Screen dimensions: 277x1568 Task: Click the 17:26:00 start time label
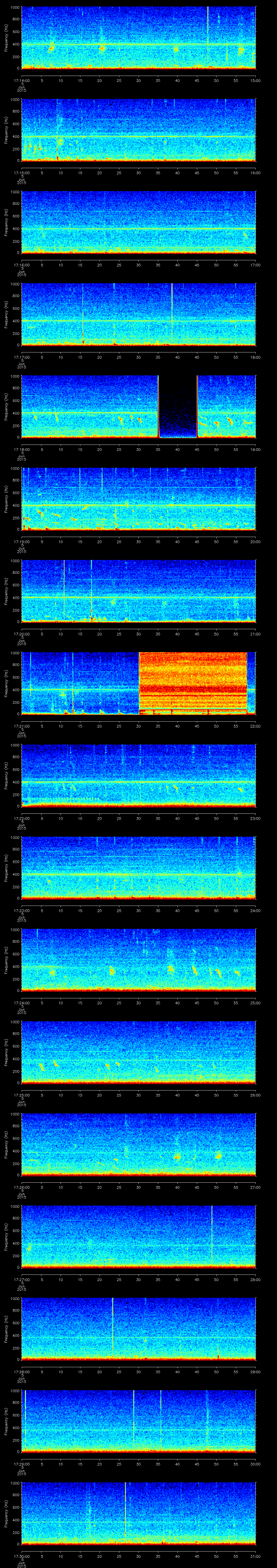[22, 1187]
